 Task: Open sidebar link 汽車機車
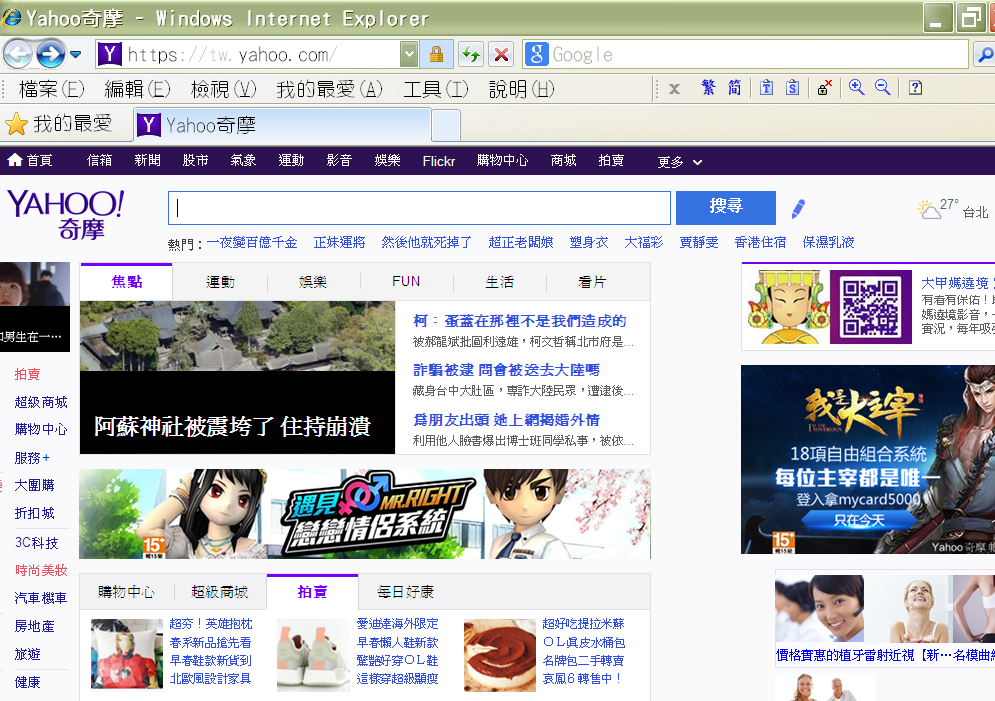(x=41, y=598)
